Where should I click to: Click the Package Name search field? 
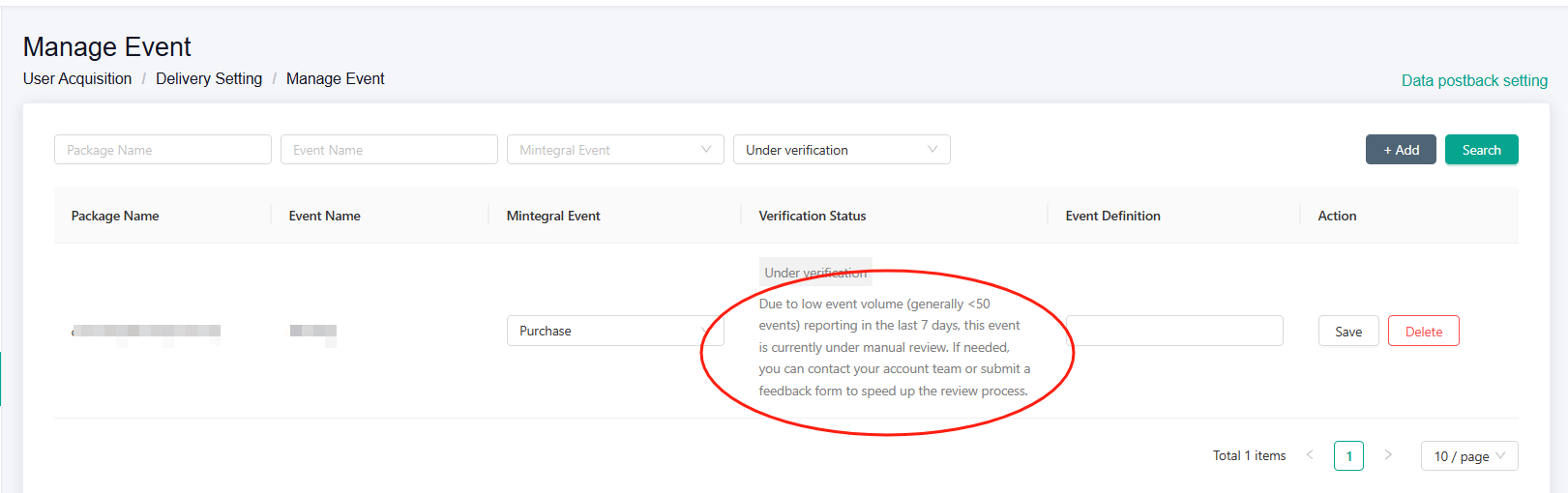[x=163, y=150]
